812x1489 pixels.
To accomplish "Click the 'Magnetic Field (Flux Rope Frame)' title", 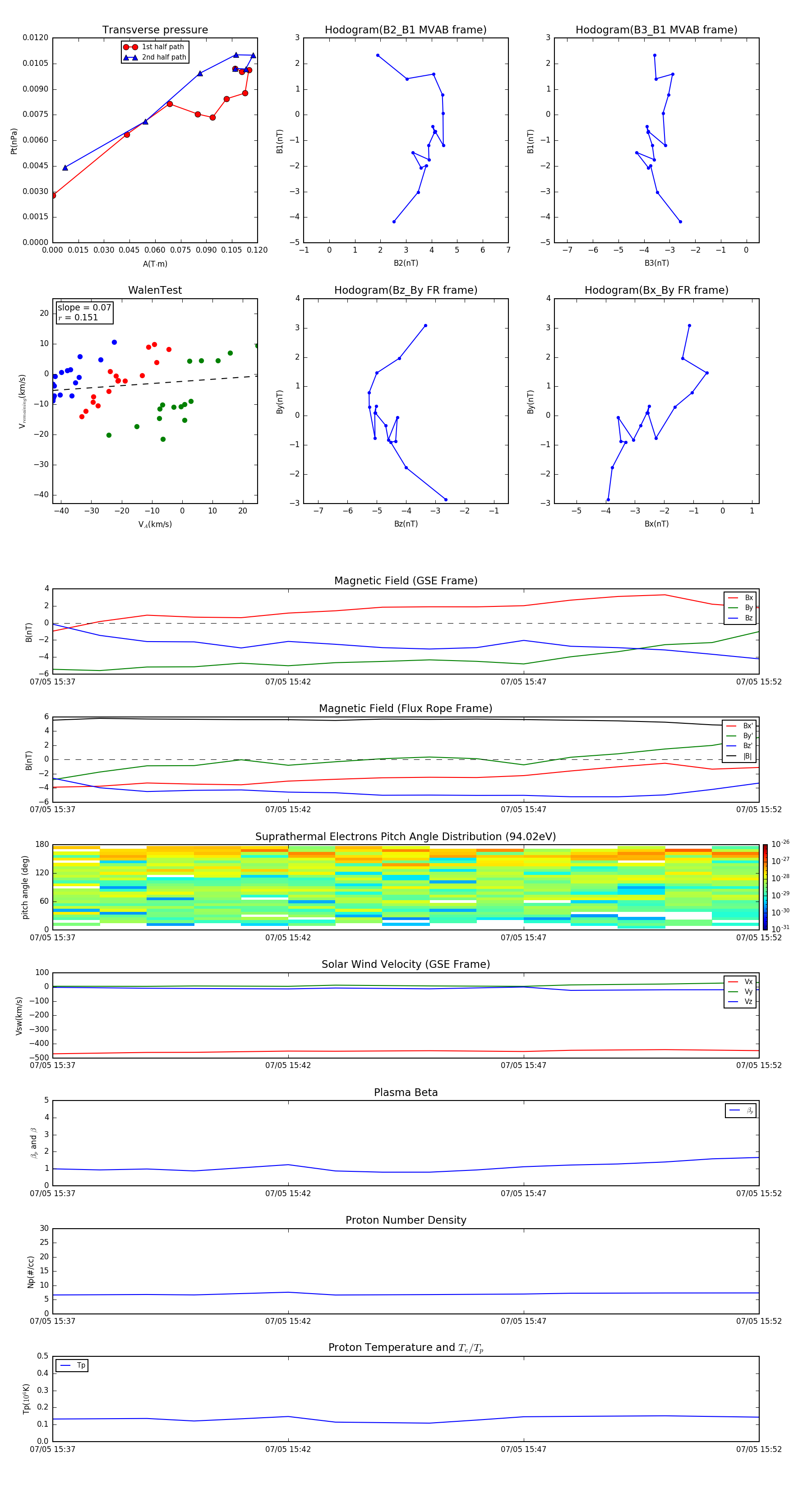I will coord(406,708).
